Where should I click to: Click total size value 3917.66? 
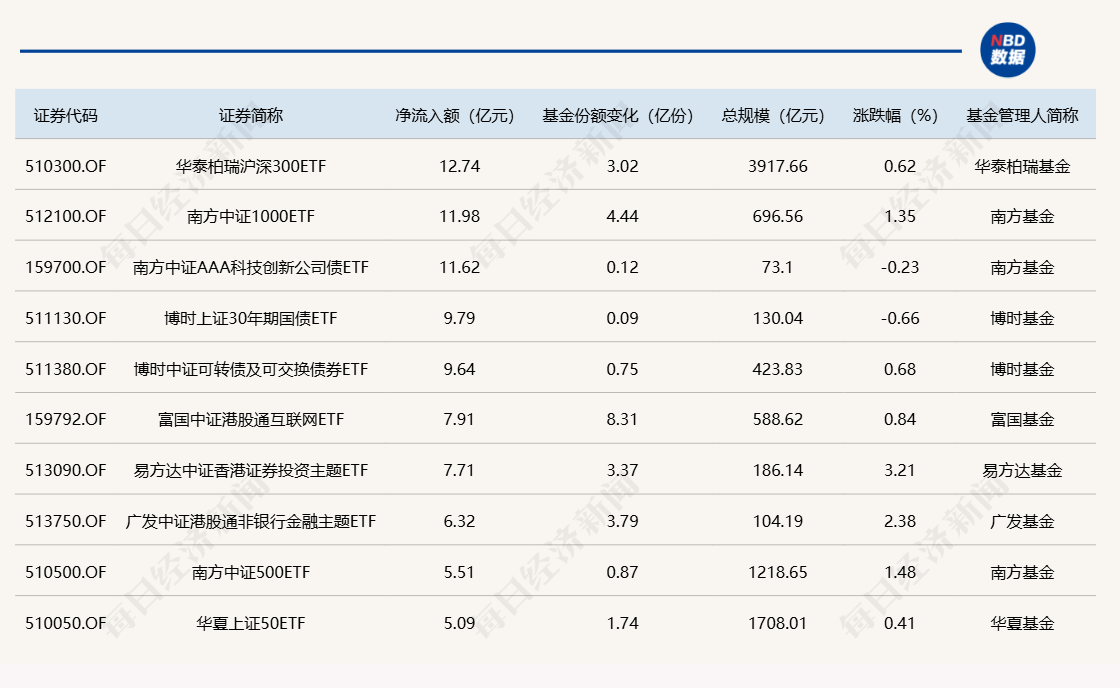click(x=778, y=166)
